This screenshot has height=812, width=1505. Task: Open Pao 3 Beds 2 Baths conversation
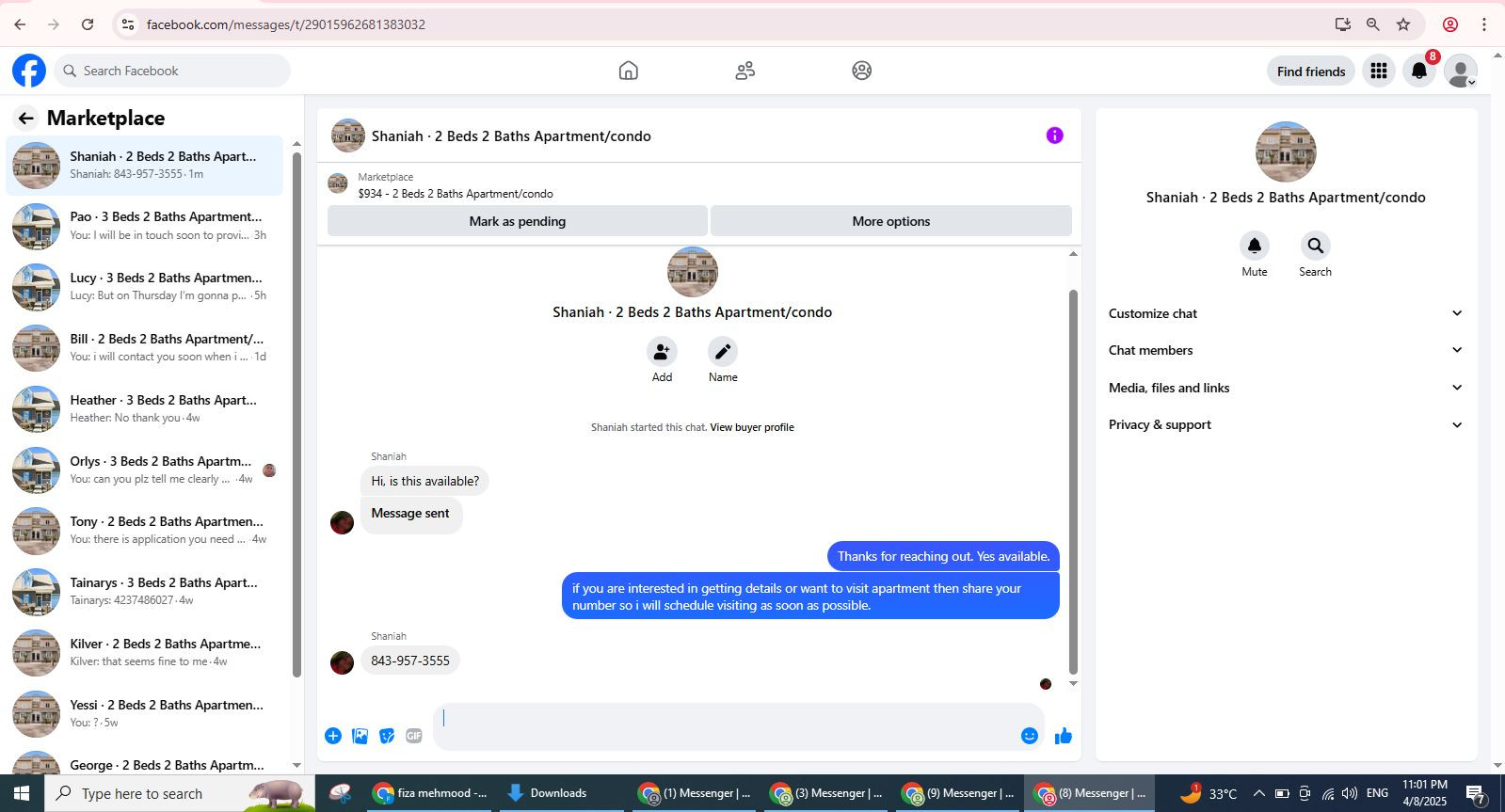[x=145, y=226]
